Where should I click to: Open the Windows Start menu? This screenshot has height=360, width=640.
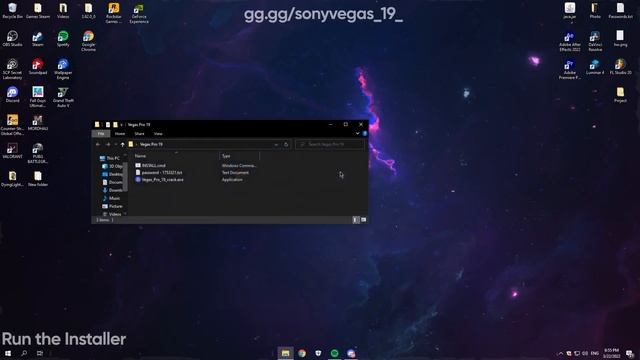8,353
